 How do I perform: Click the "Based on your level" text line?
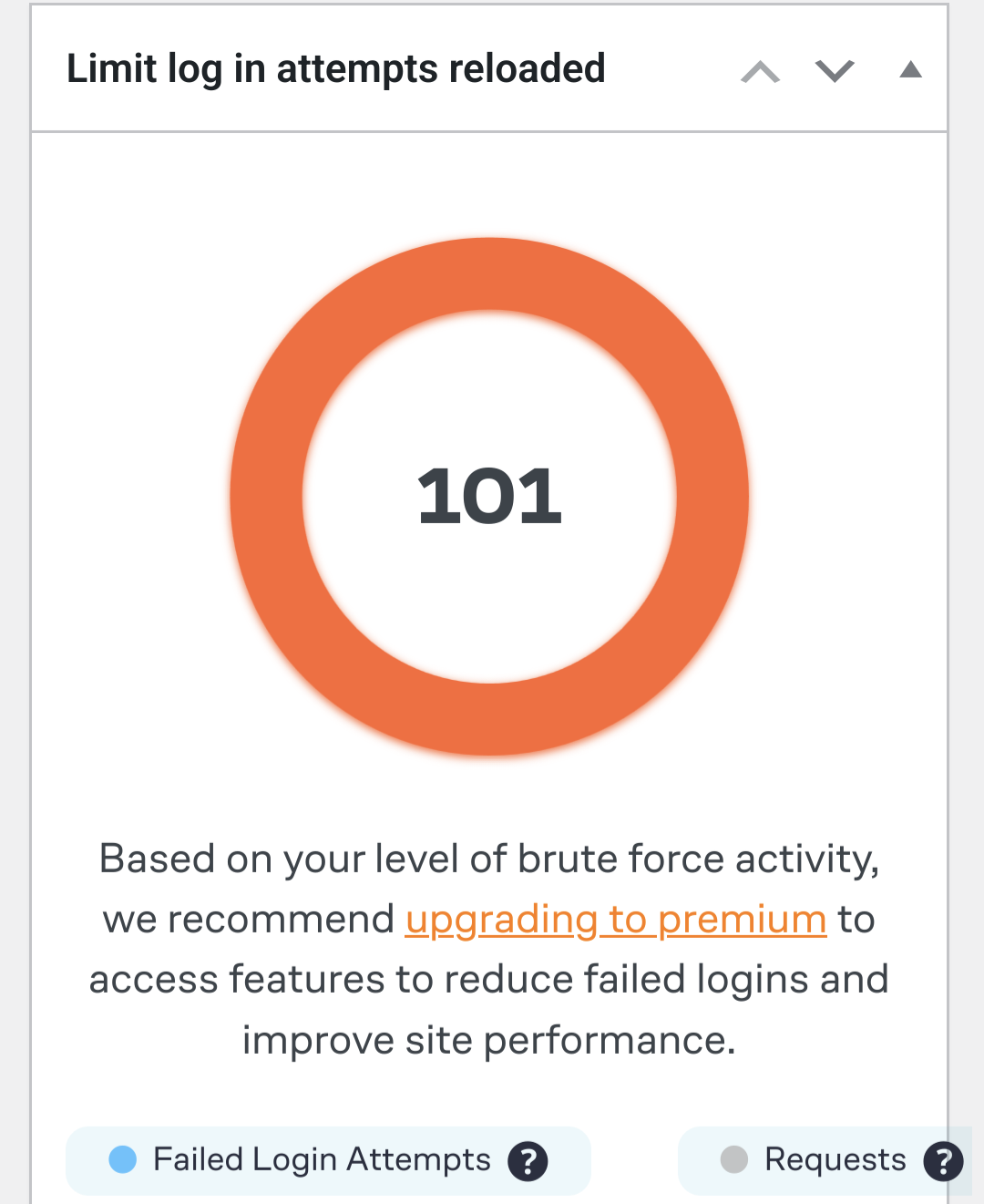[x=489, y=859]
